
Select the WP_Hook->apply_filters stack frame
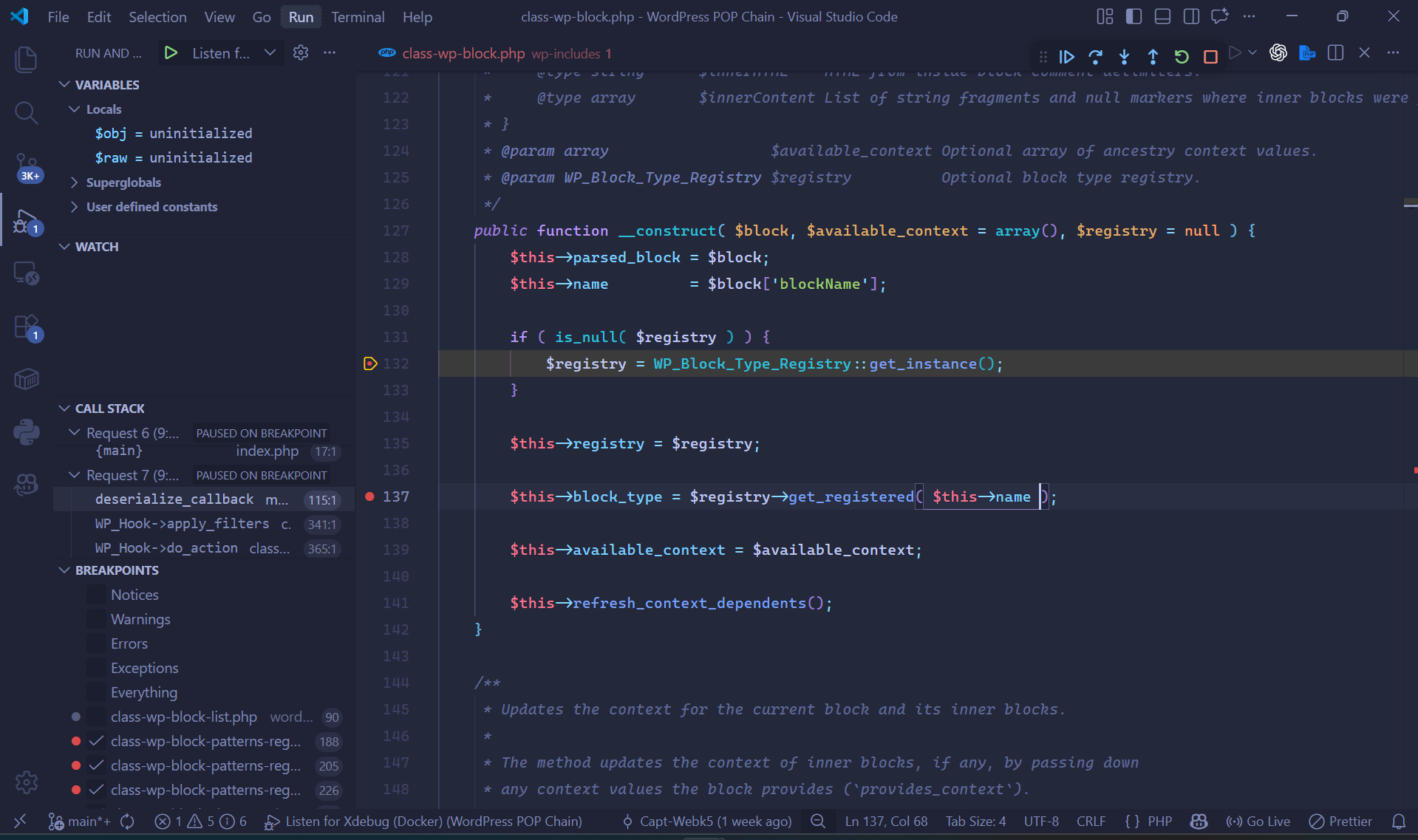[204, 524]
